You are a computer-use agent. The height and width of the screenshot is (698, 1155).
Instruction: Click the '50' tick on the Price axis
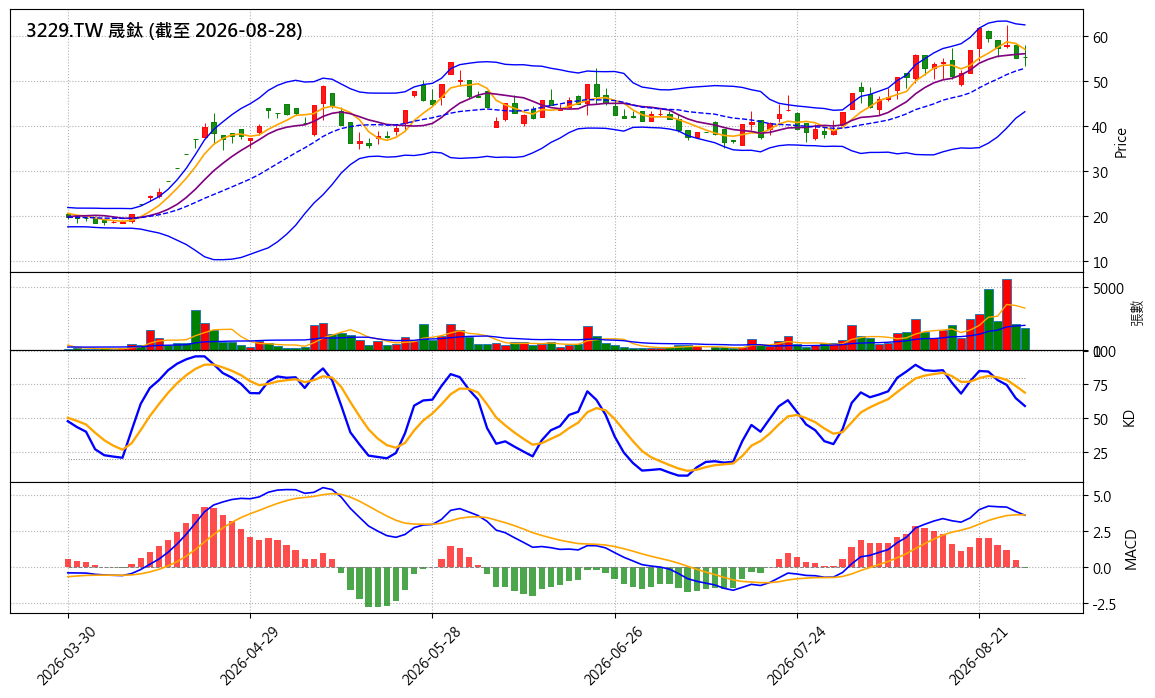point(1100,82)
